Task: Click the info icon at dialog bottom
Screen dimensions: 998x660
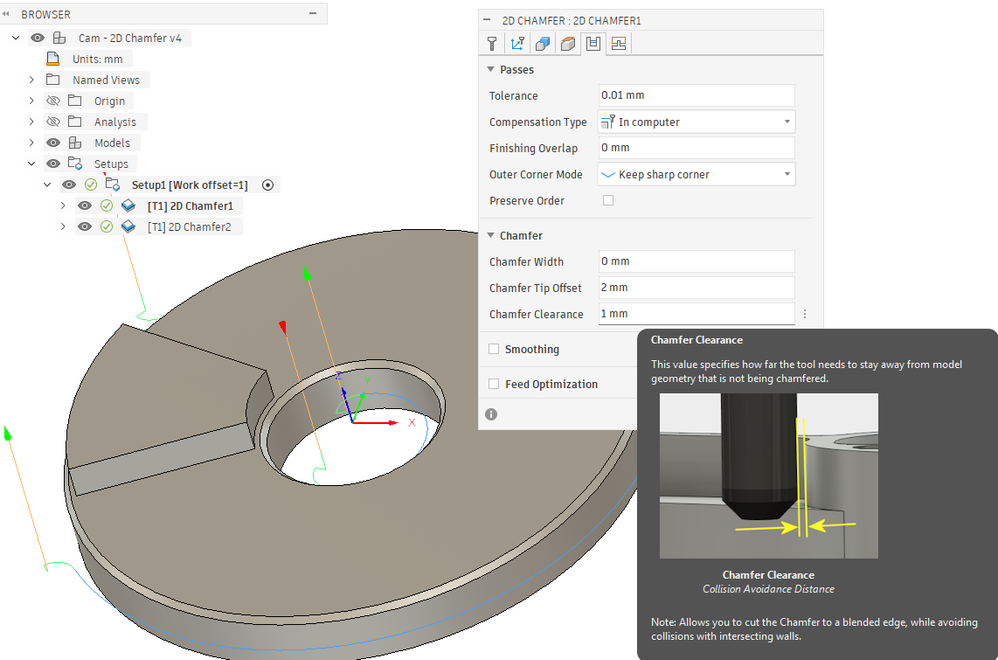Action: click(491, 414)
